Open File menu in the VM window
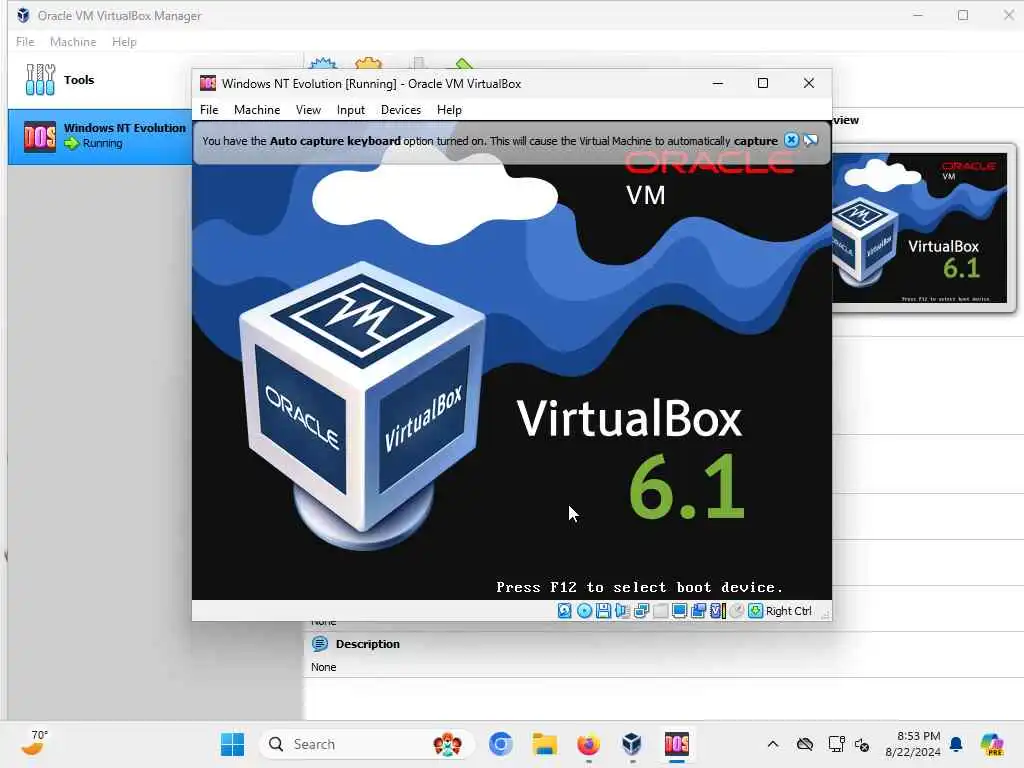This screenshot has width=1024, height=768. pos(209,110)
